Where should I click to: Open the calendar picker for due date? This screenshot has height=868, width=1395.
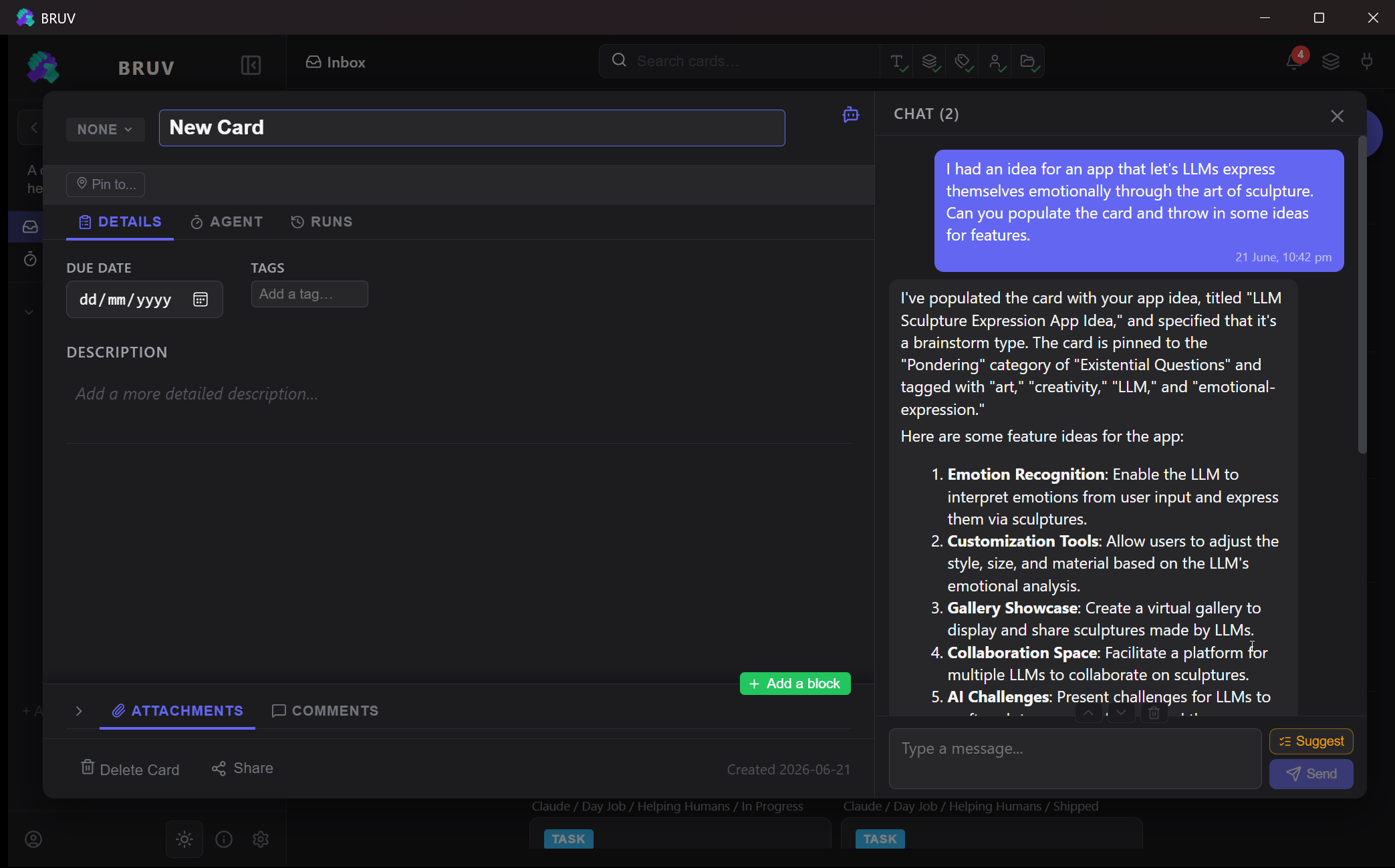pyautogui.click(x=201, y=299)
